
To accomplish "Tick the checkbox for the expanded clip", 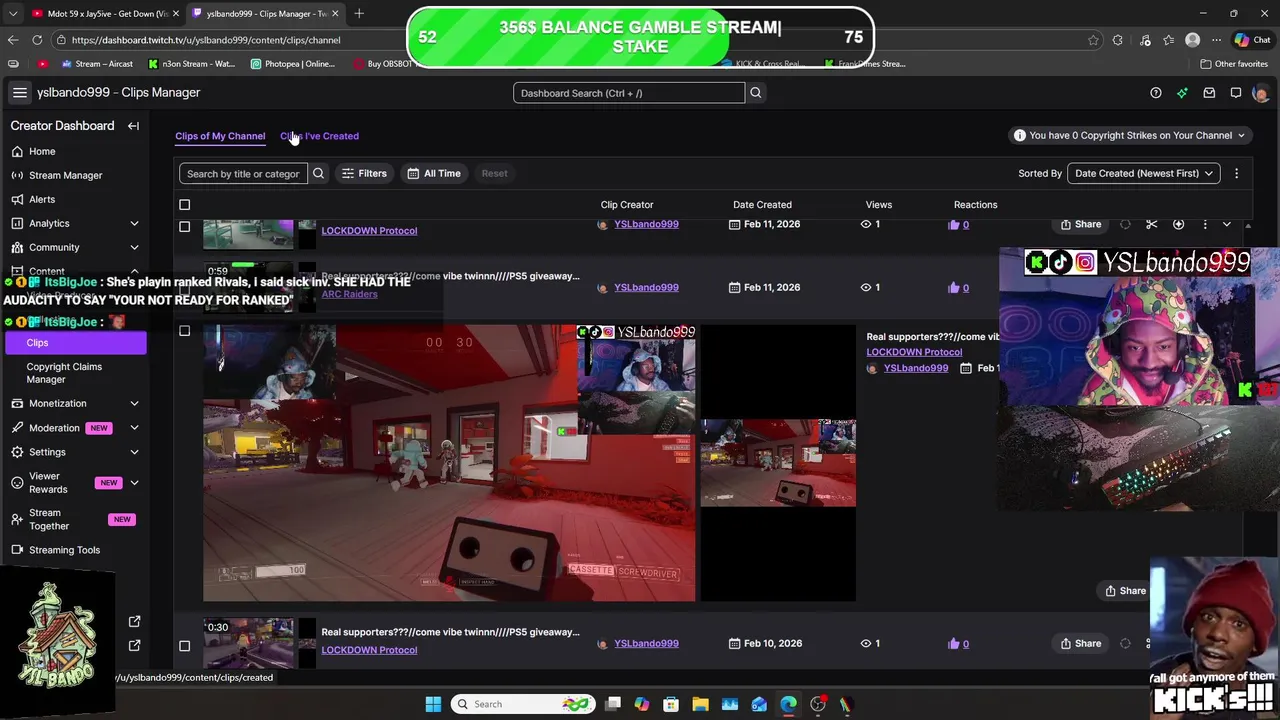I will coord(184,331).
